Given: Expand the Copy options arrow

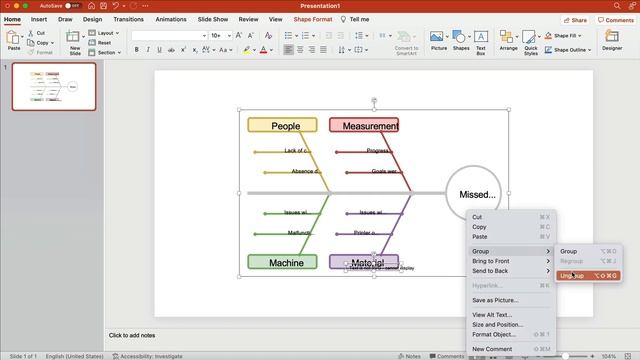Looking at the screenshot, I should [x=52, y=43].
